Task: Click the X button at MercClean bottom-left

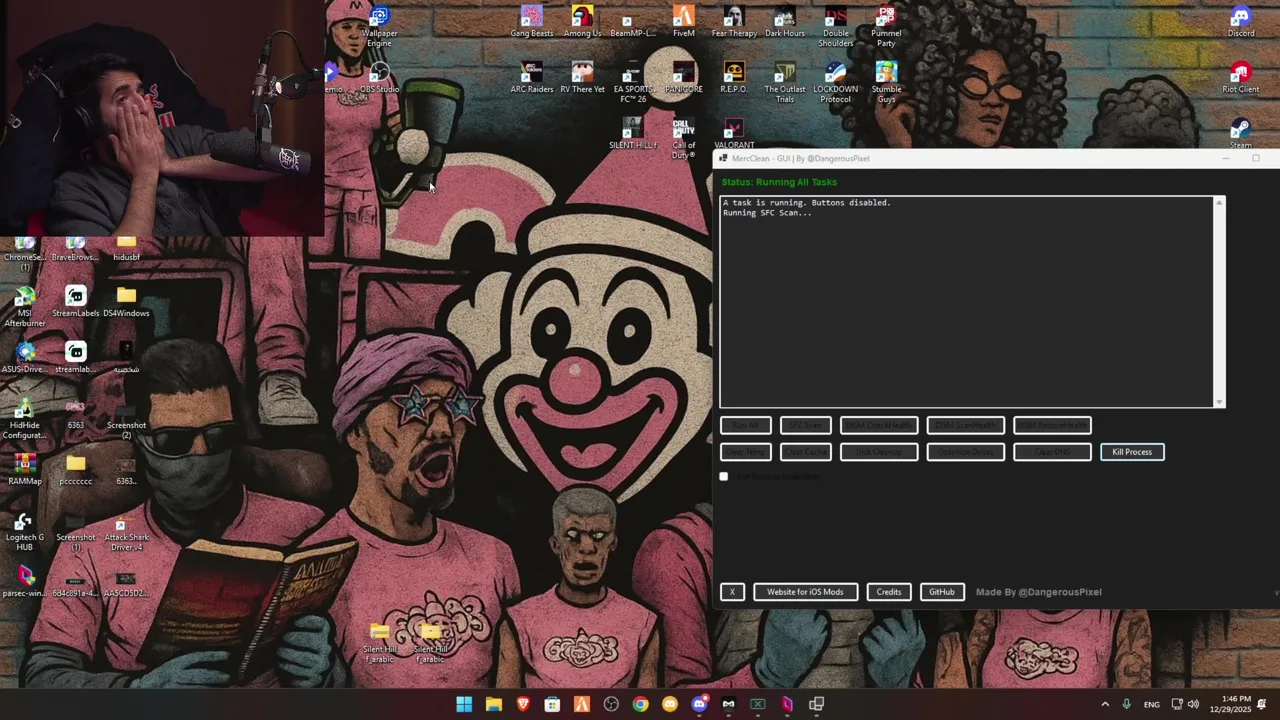Action: click(x=732, y=592)
